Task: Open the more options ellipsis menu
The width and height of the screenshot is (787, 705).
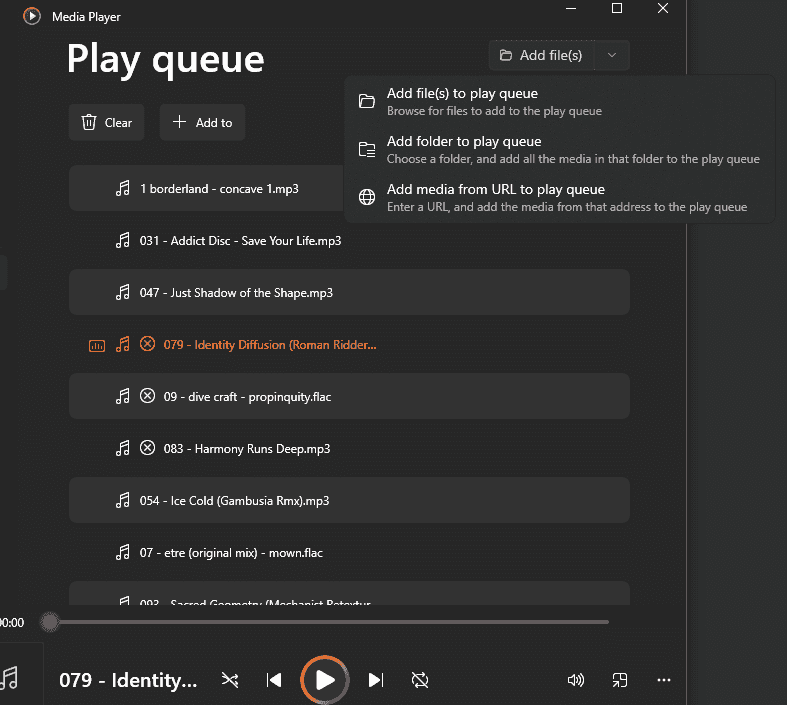Action: pyautogui.click(x=664, y=680)
